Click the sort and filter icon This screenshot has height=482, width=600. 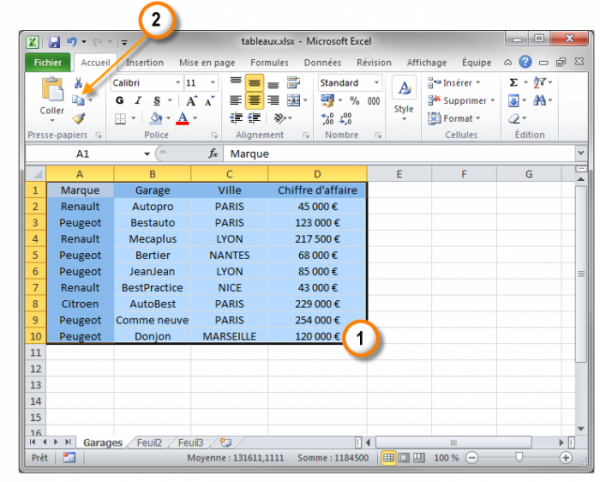click(x=540, y=82)
